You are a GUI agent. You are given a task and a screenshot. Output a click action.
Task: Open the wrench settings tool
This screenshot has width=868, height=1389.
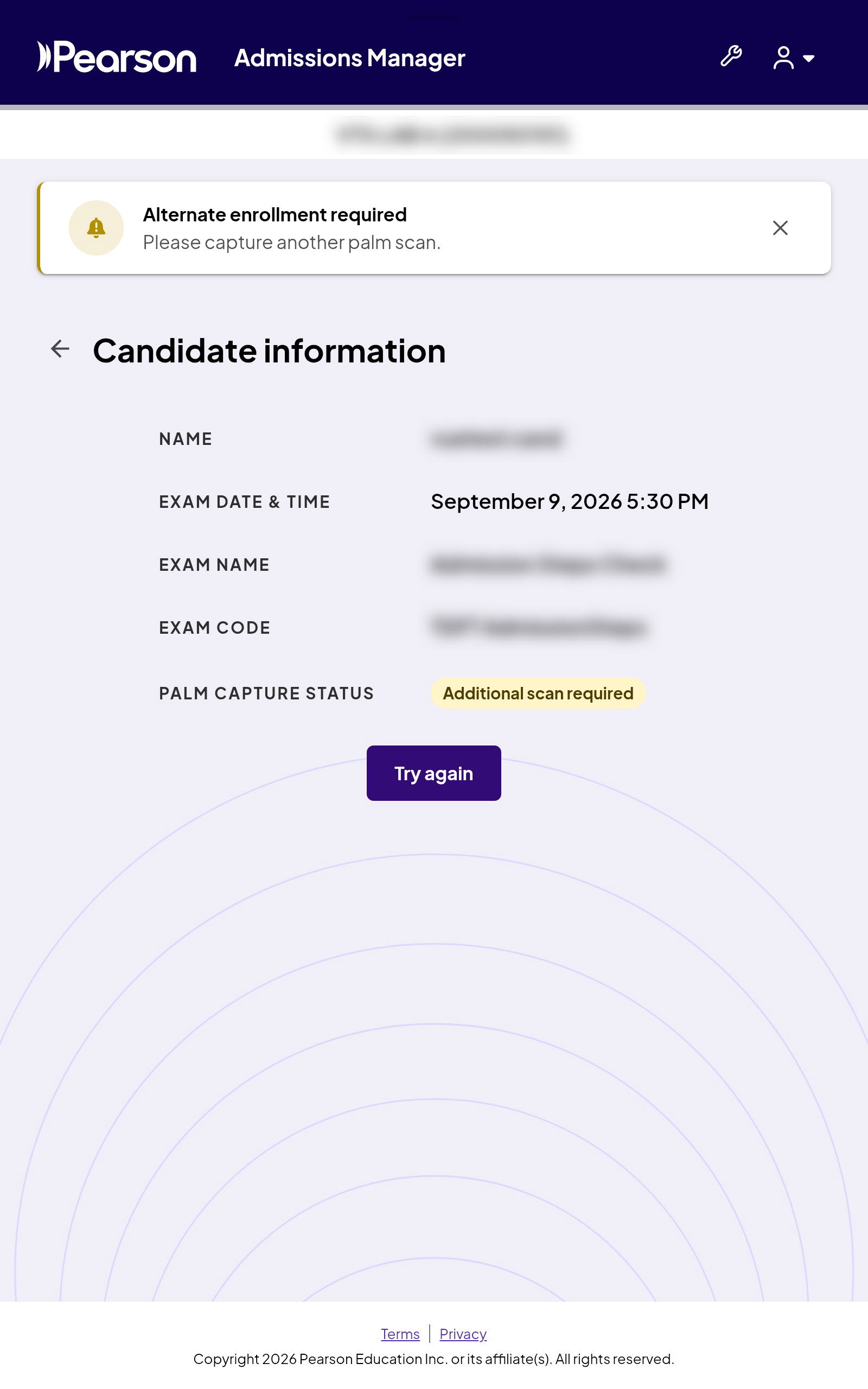click(x=731, y=57)
